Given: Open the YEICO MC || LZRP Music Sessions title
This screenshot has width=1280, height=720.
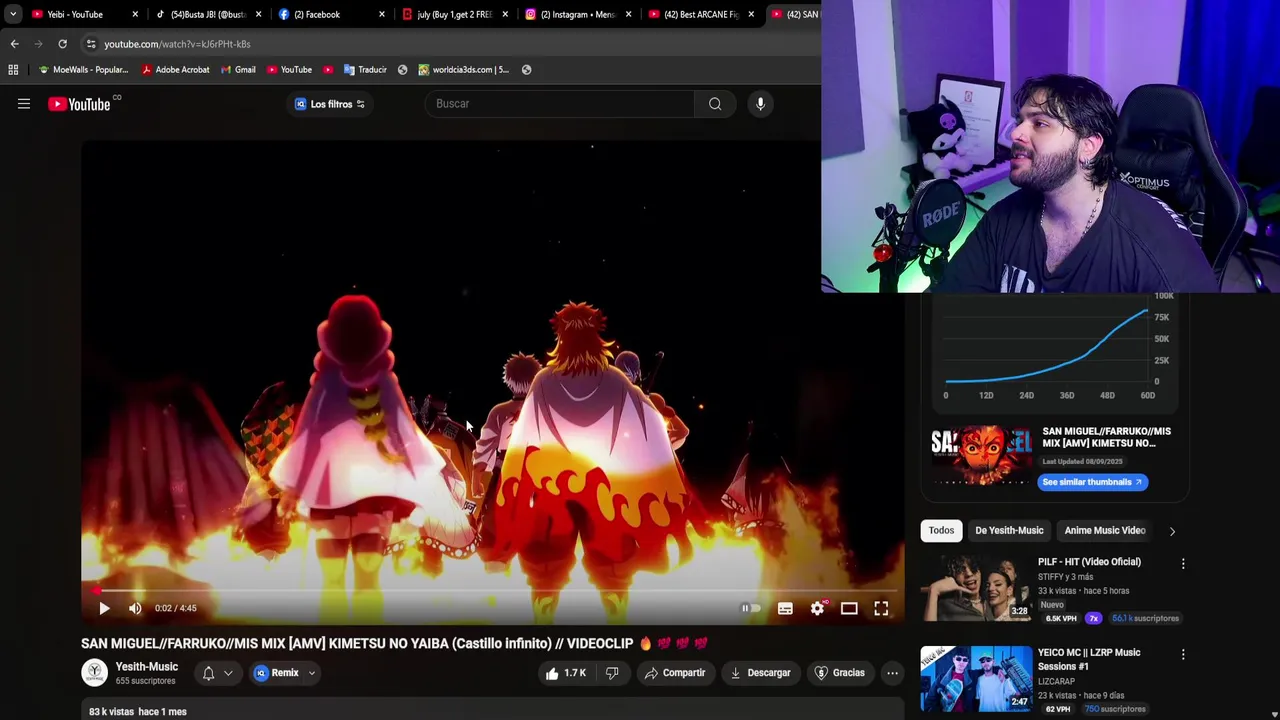Looking at the screenshot, I should (x=1089, y=659).
